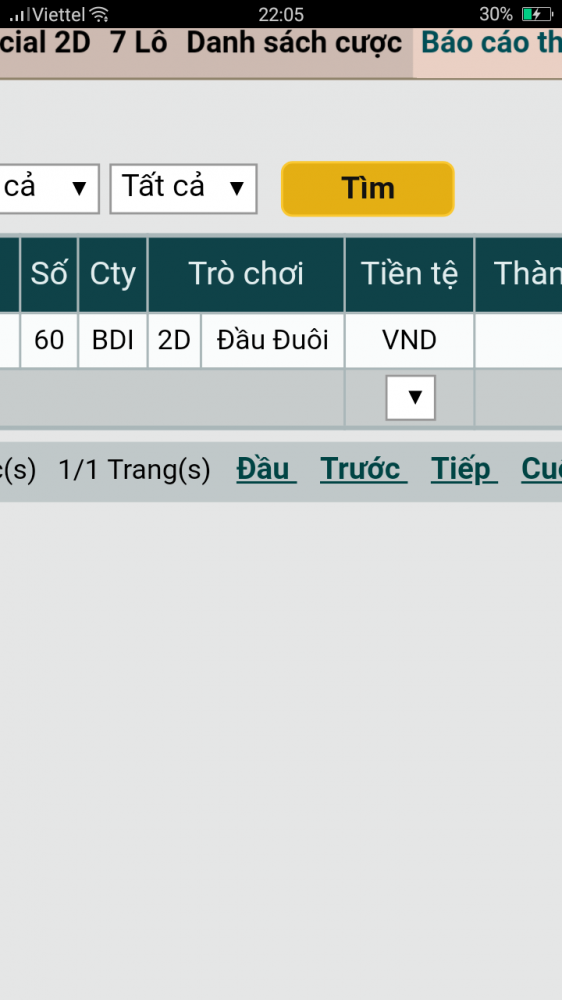The width and height of the screenshot is (562, 1000).
Task: Tap the Wi-Fi status icon
Action: click(99, 14)
